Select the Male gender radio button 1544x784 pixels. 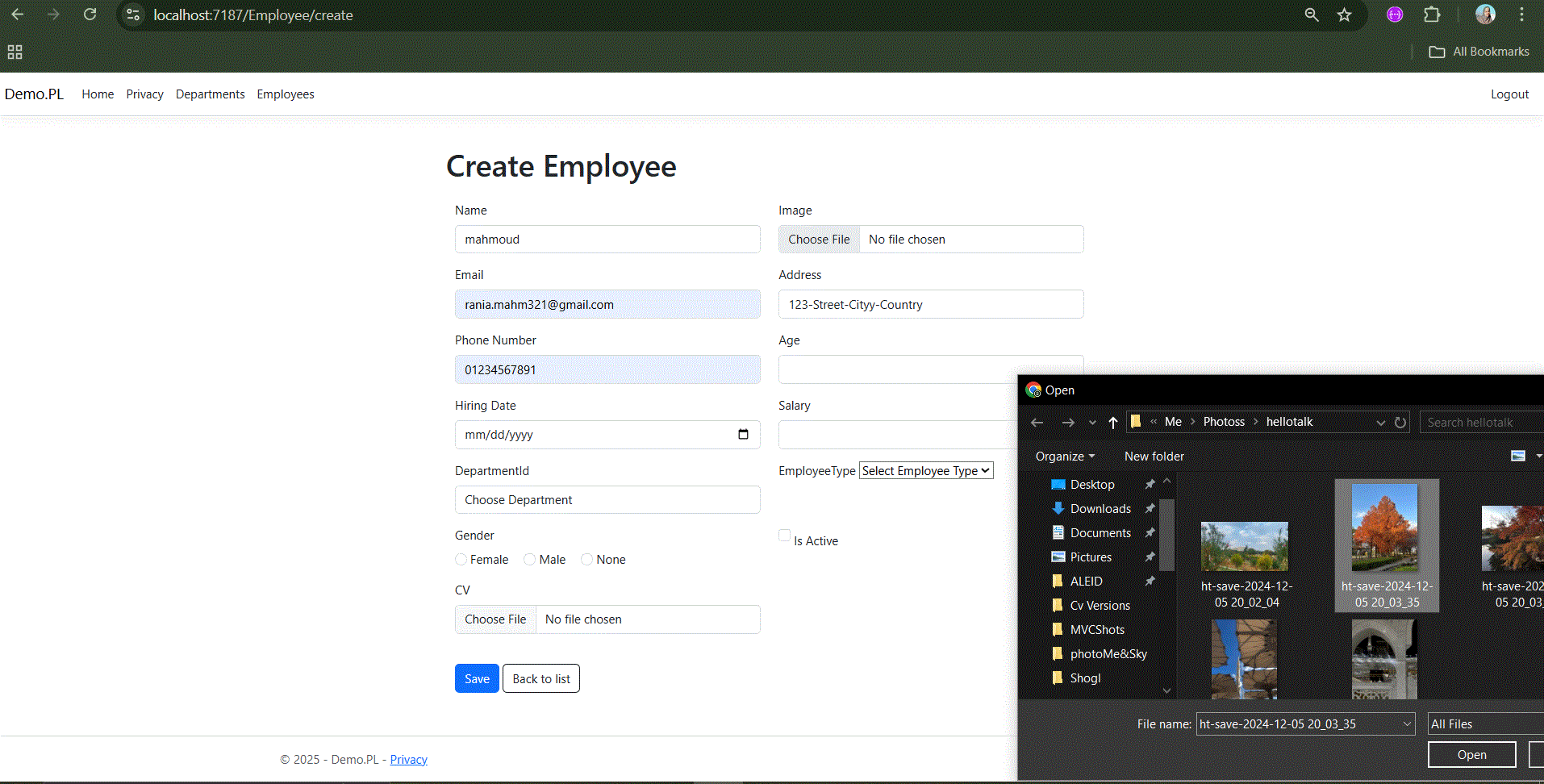(530, 560)
